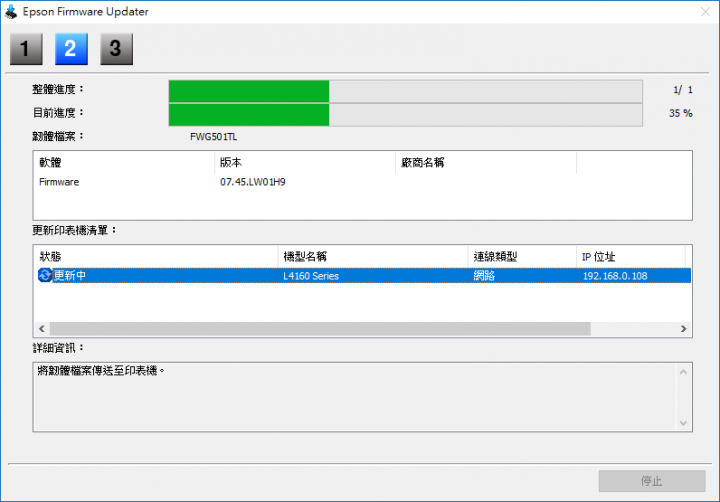Click the up arrow in details box scrollbar
Image resolution: width=720 pixels, height=502 pixels.
(683, 372)
